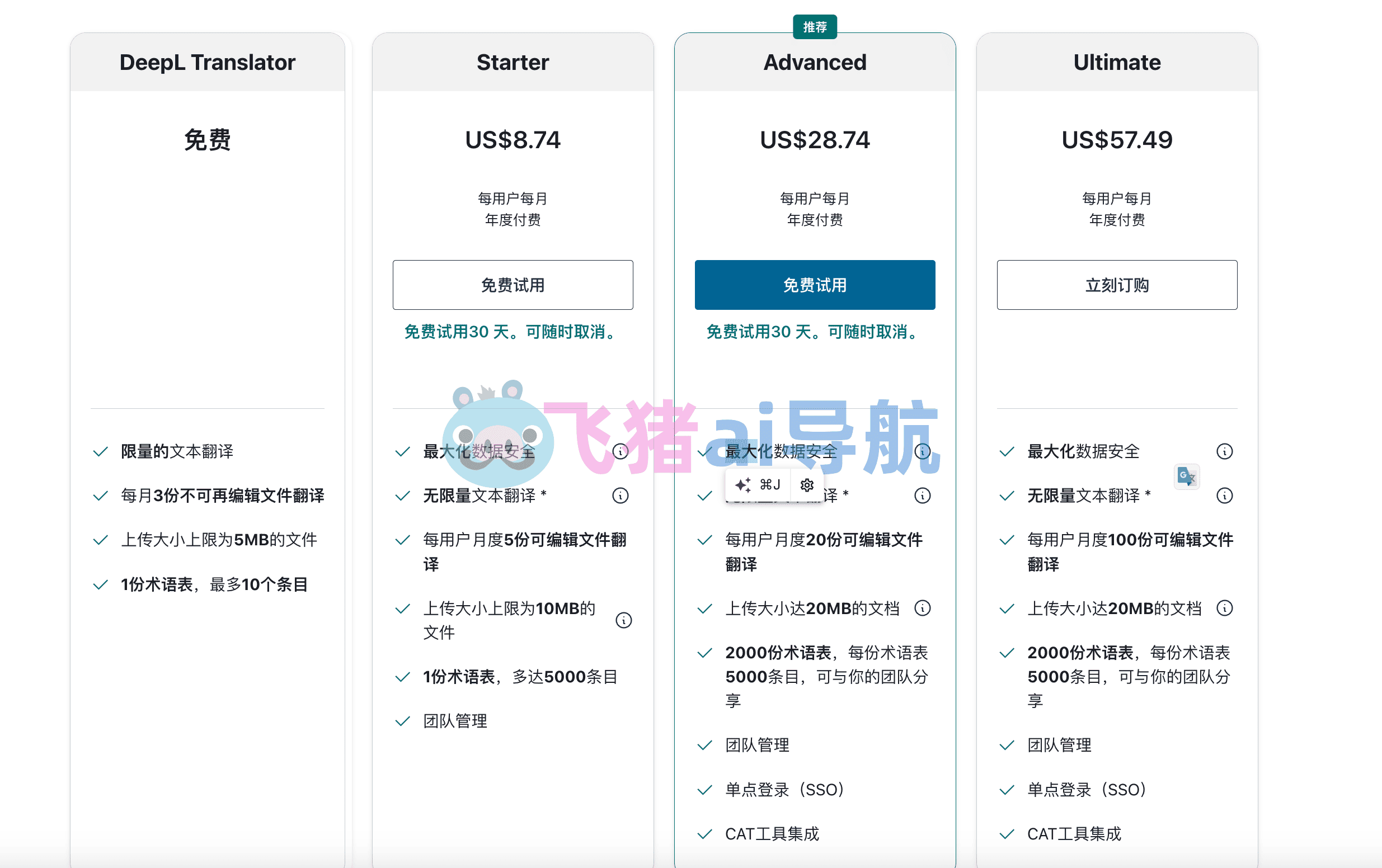
Task: Open info icon for Starter 最大化数据安全
Action: click(621, 451)
